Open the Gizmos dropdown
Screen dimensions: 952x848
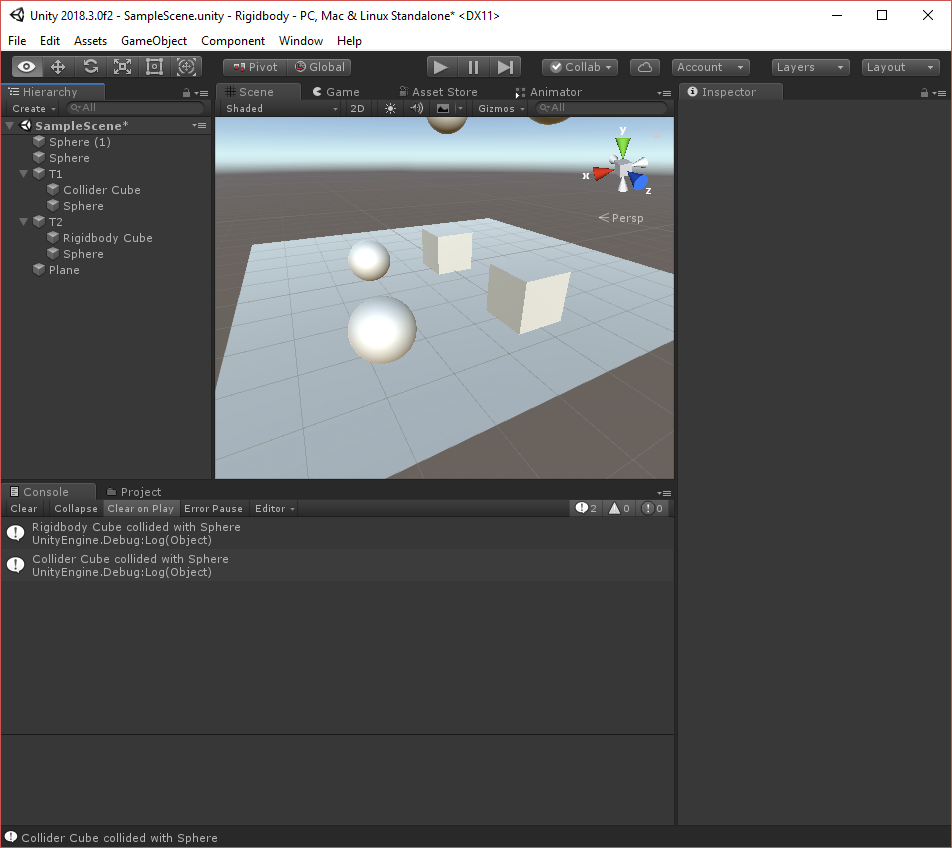[499, 108]
